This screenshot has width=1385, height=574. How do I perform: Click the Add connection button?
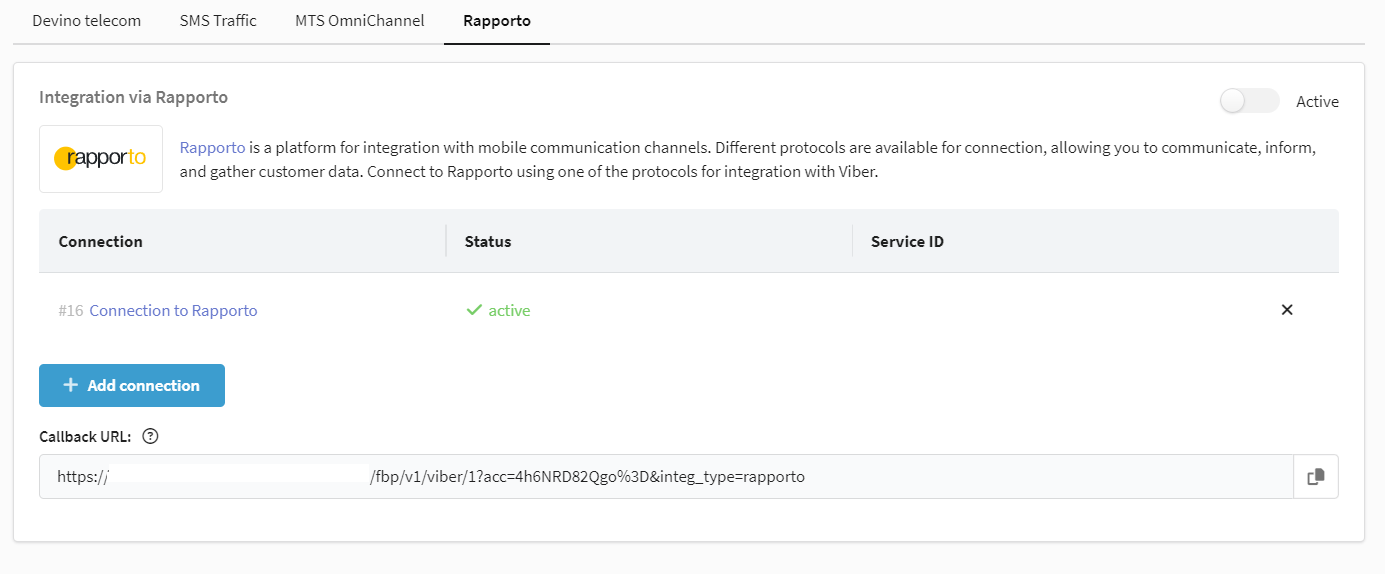[x=132, y=385]
